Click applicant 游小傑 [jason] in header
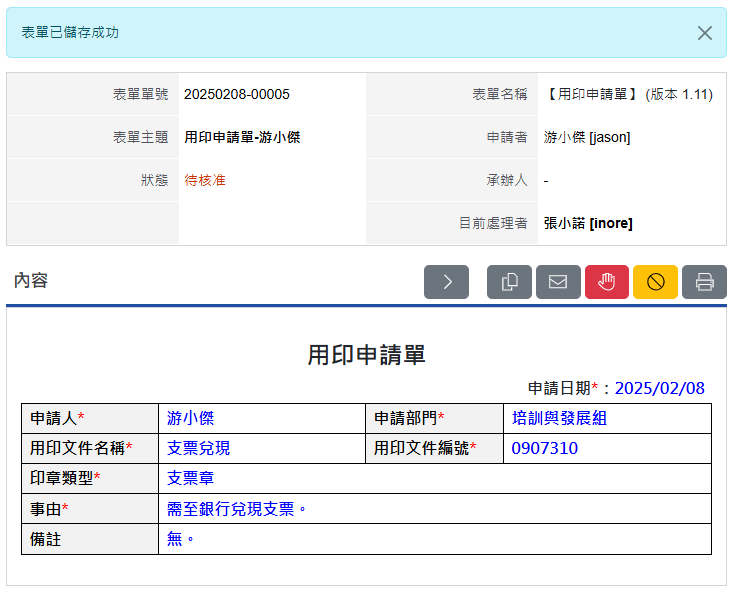Image resolution: width=735 pixels, height=597 pixels. click(x=587, y=137)
